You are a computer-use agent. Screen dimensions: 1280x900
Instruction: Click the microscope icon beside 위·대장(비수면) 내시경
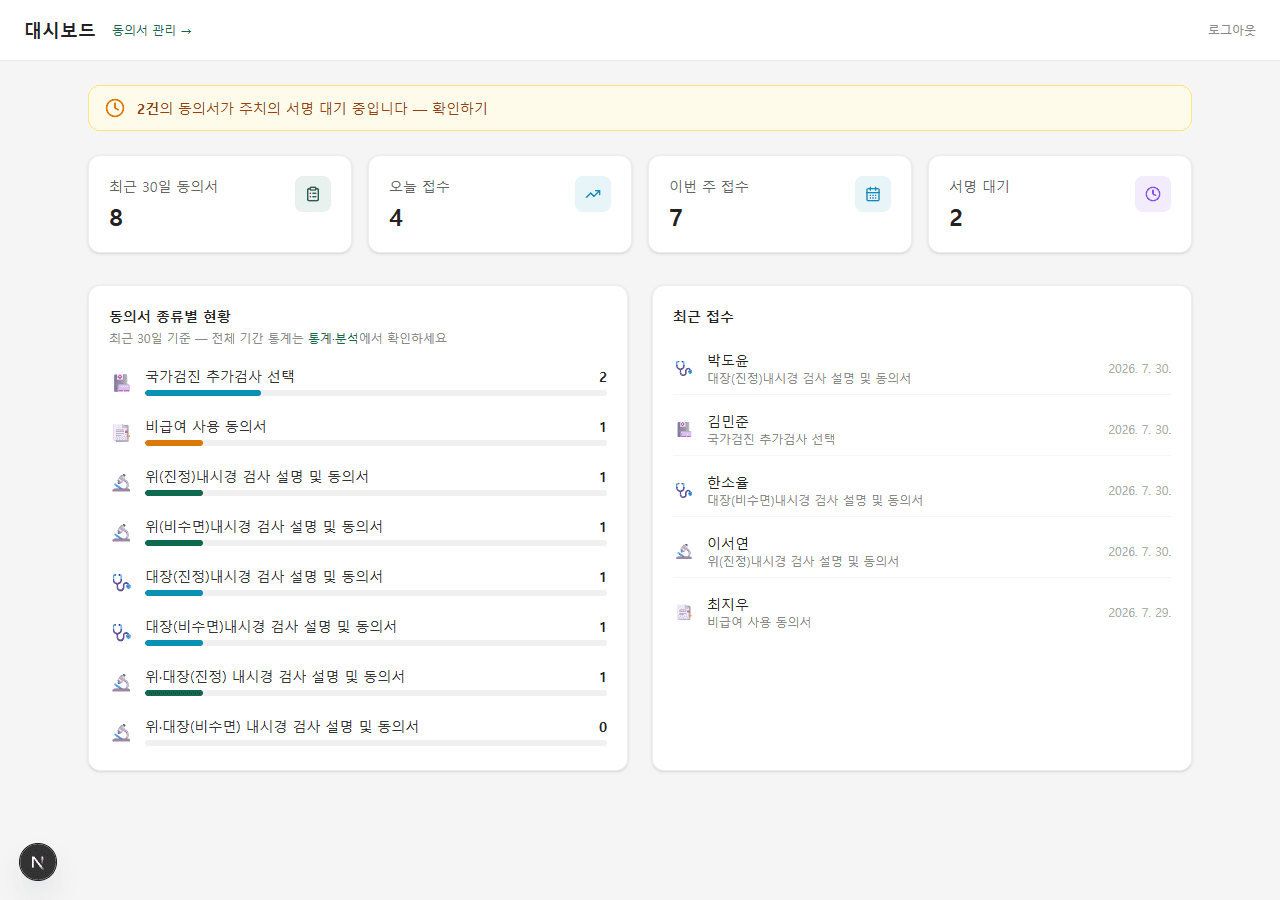[x=122, y=732]
